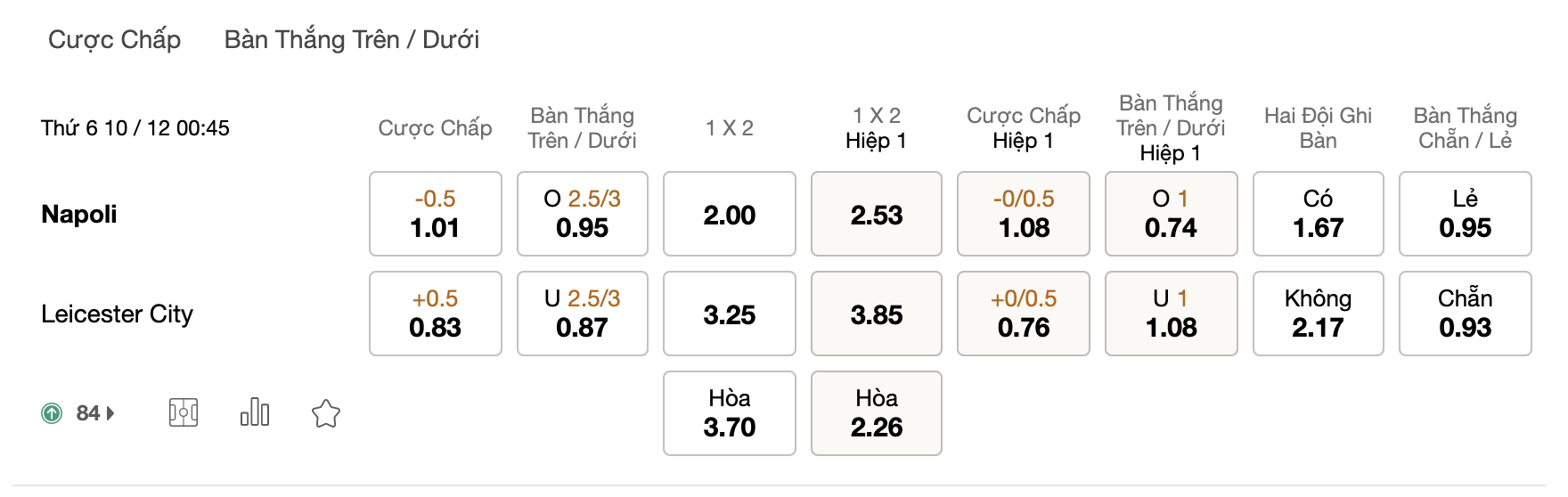Select Leicester first-half win at 3.85
Screen dimensions: 1568x497
(x=877, y=314)
